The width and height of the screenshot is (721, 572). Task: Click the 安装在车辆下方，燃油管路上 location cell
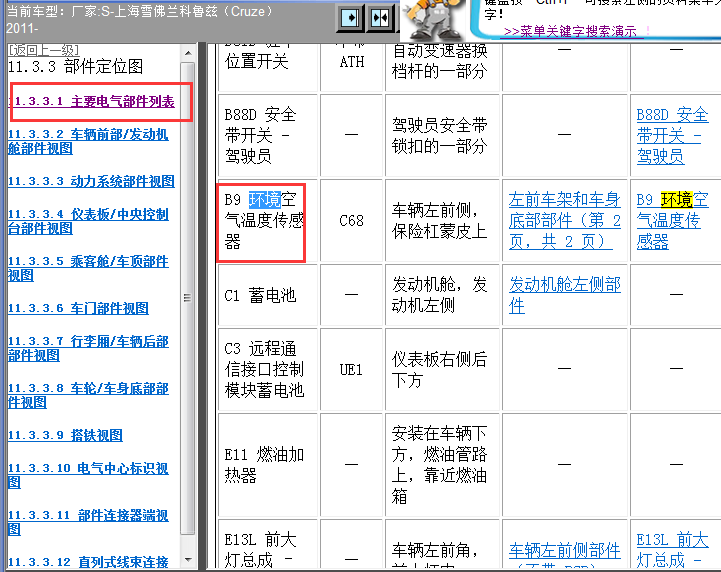(443, 465)
